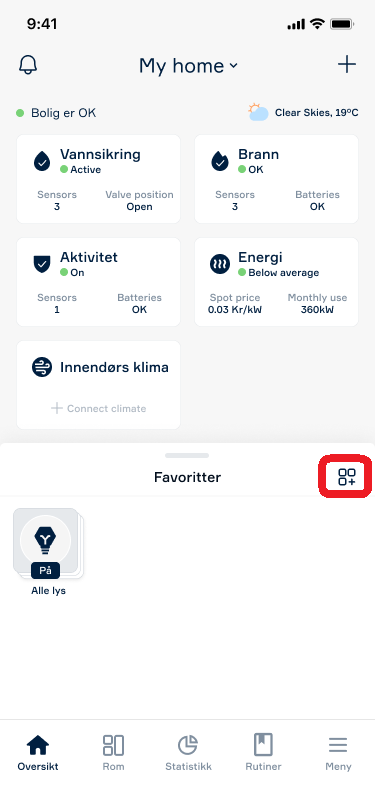Toggle the Alle lys light group
Viewport: 375px width, 812px height.
pyautogui.click(x=47, y=543)
